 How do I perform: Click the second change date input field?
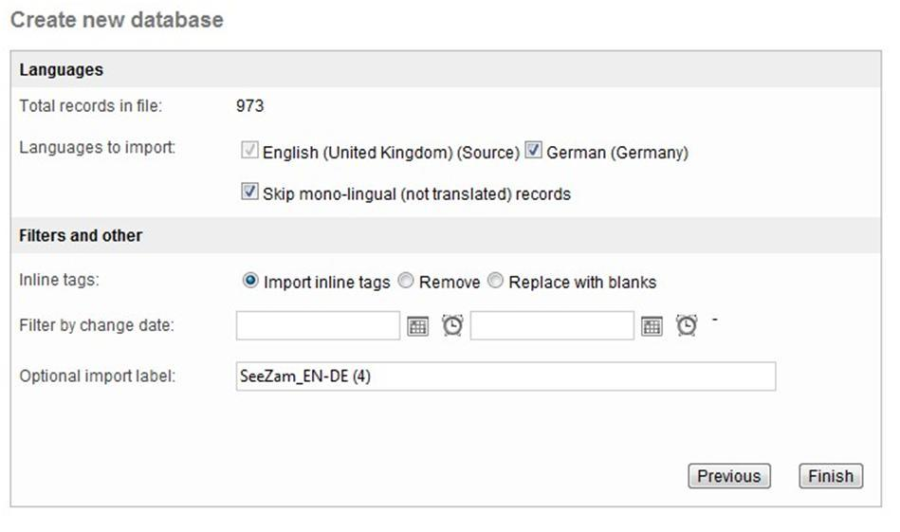[x=552, y=326]
